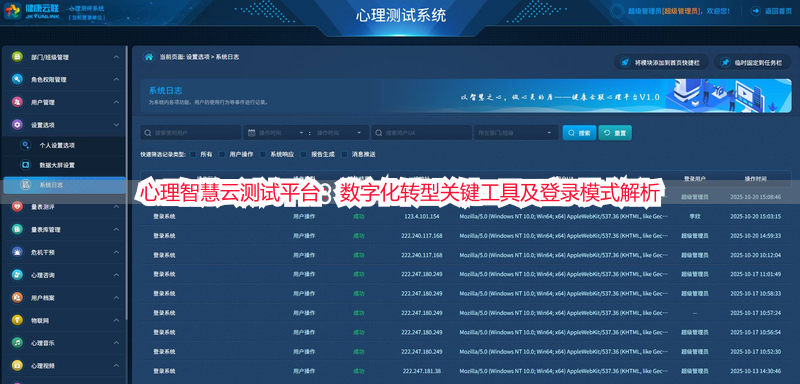The image size is (800, 384).
Task: Click IP address 123.4.101.154
Action: (x=421, y=216)
